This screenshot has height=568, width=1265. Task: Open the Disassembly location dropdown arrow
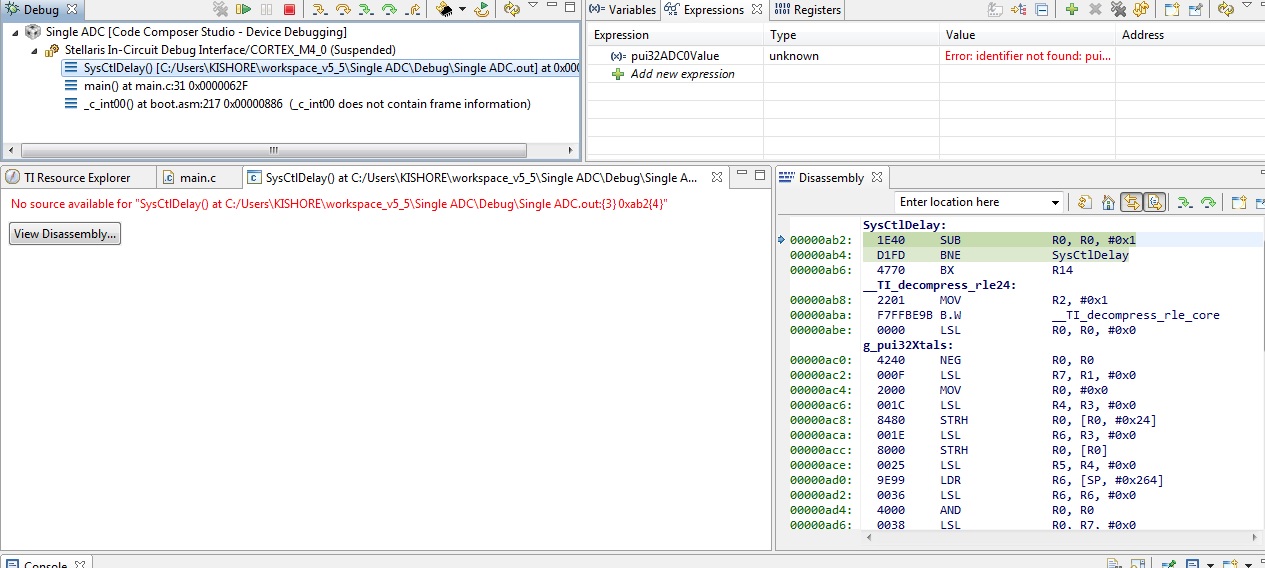pos(1056,202)
